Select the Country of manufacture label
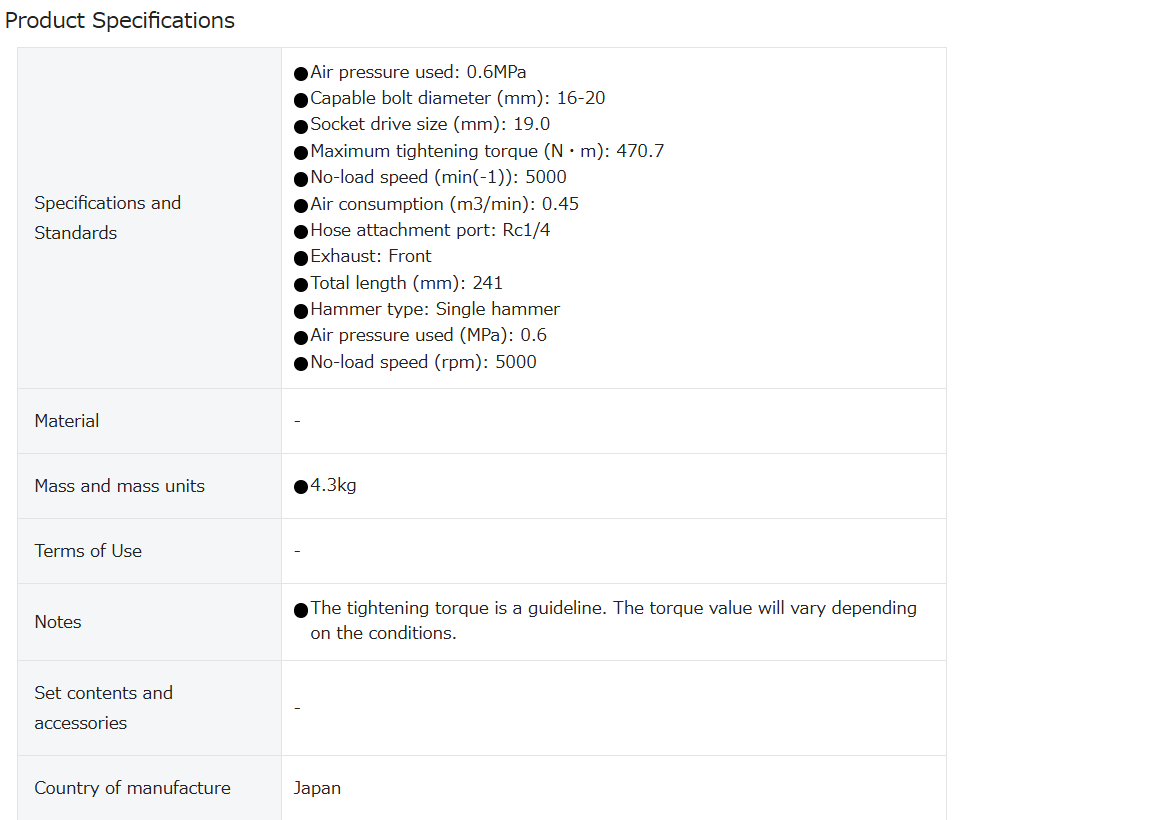Viewport: 1152px width, 820px height. tap(132, 788)
